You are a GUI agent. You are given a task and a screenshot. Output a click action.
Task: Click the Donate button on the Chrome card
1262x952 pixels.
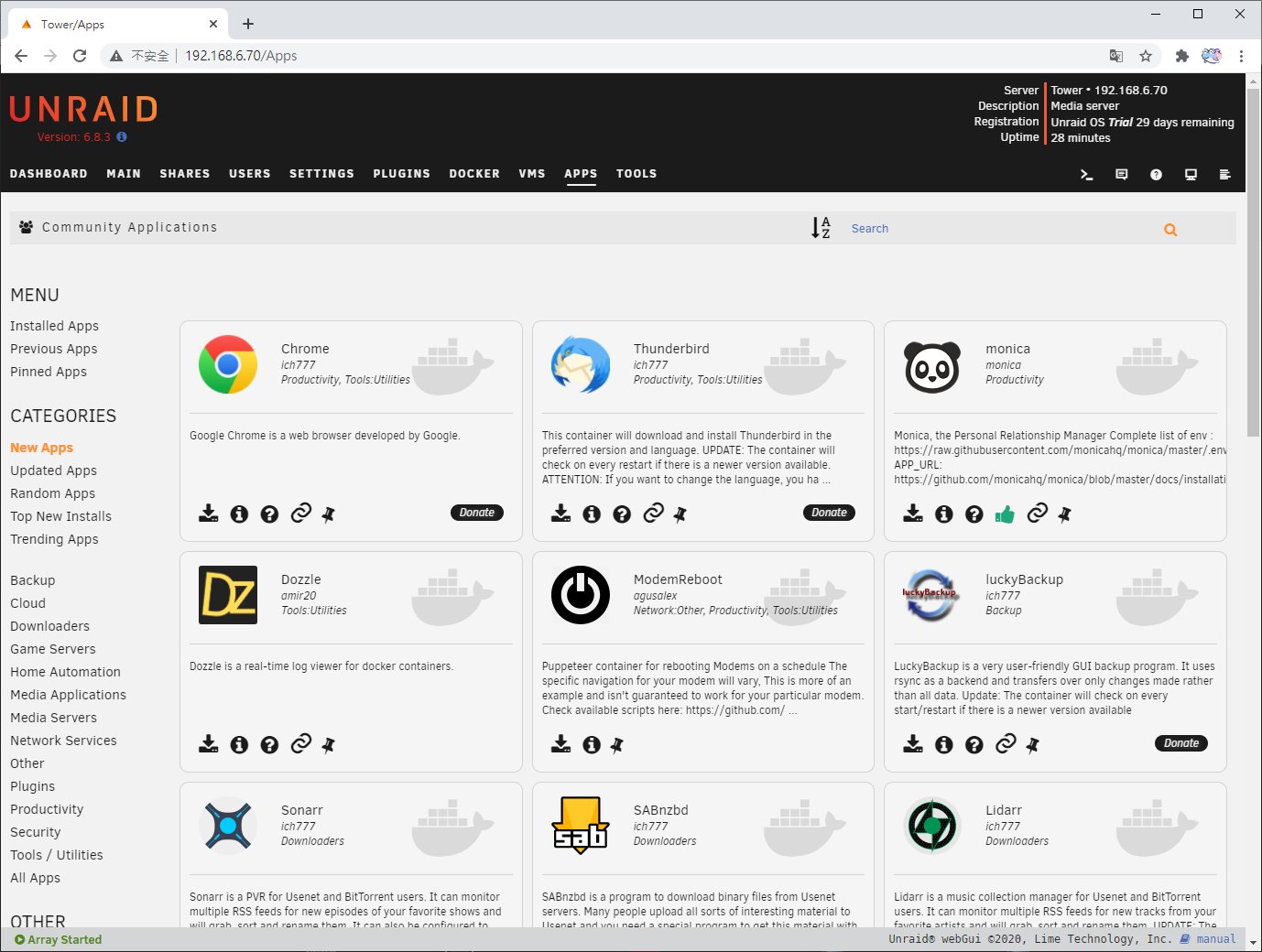coord(476,513)
